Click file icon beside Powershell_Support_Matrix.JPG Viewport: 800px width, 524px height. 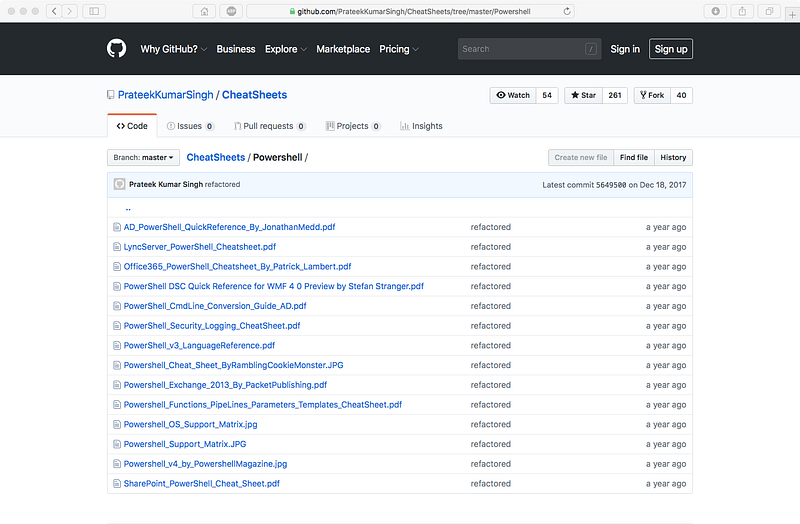pos(116,444)
